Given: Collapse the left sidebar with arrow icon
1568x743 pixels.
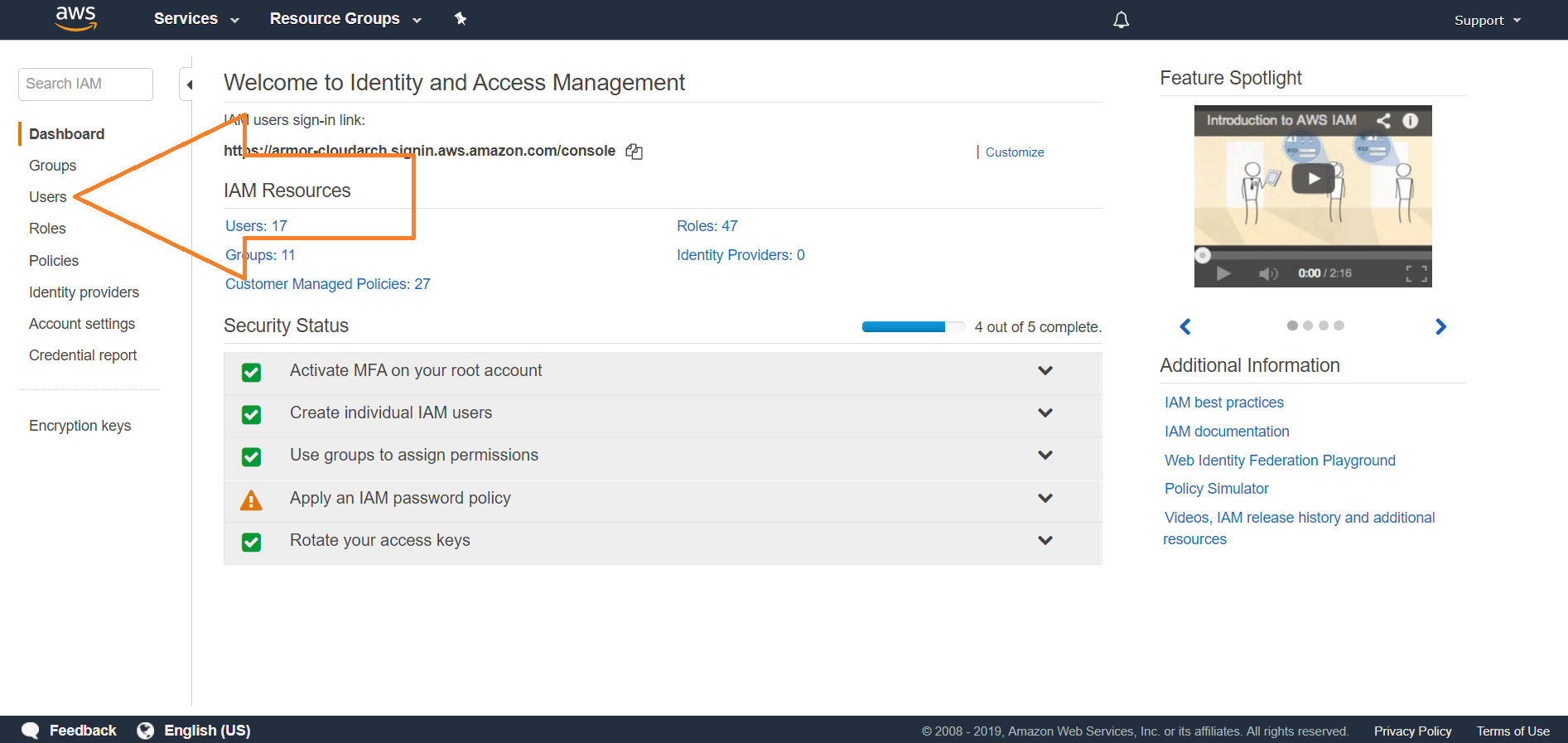Looking at the screenshot, I should point(189,84).
